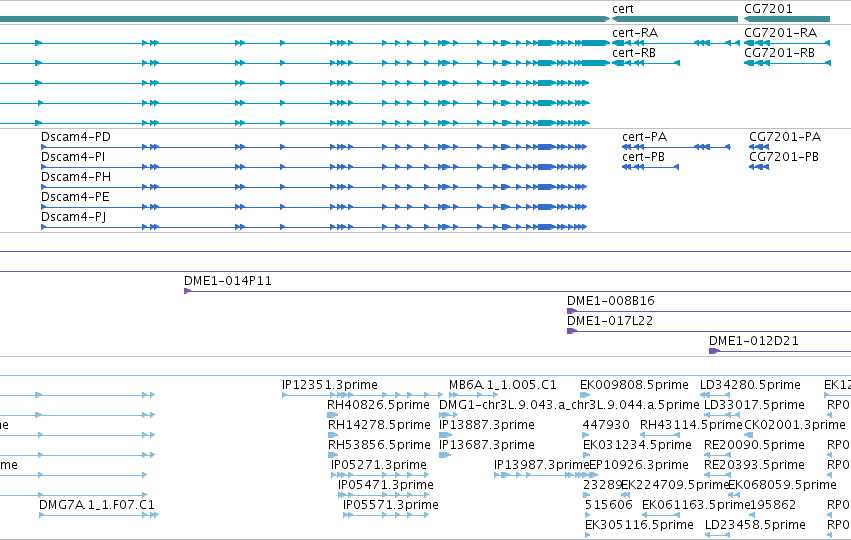851x540 pixels.
Task: Click the CK02001.3prime EST label
Action: pos(795,425)
